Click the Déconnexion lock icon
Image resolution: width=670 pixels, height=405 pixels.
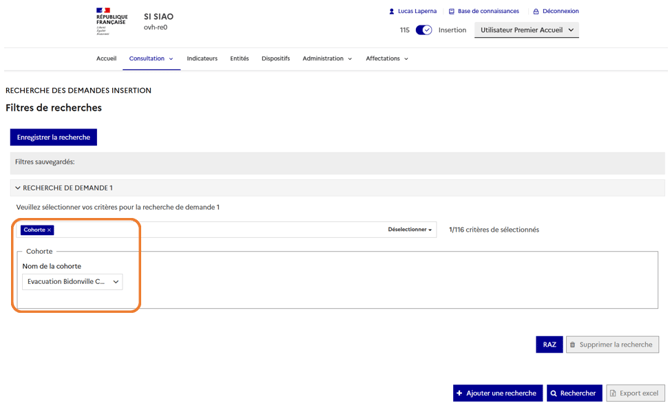click(x=536, y=12)
